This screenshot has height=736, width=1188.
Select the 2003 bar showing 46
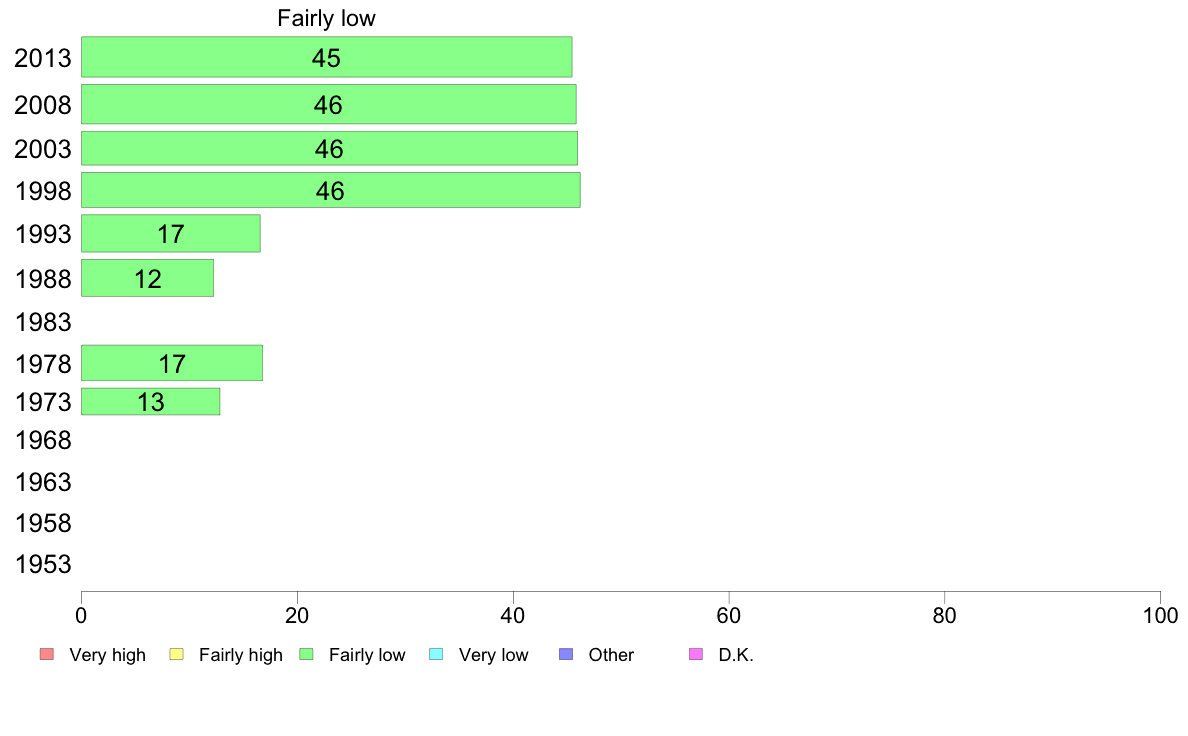point(330,148)
